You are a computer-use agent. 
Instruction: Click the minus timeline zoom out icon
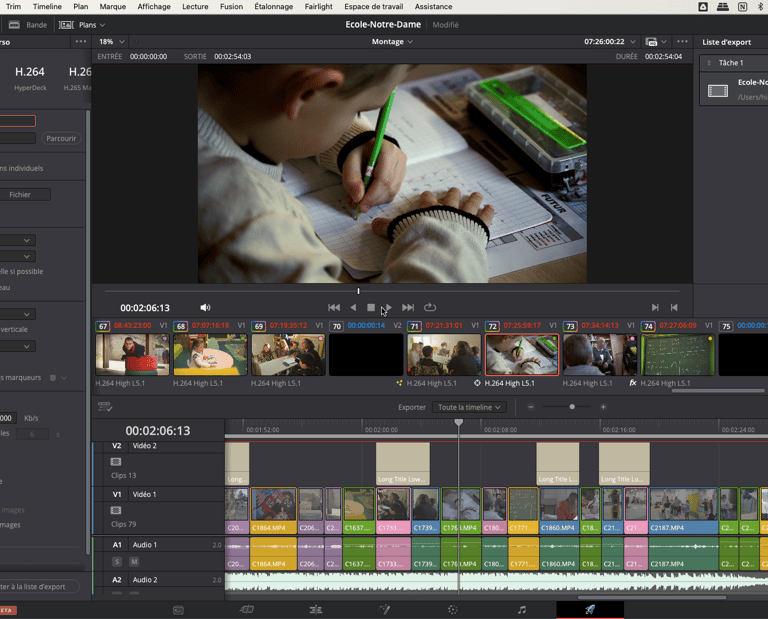coord(531,407)
